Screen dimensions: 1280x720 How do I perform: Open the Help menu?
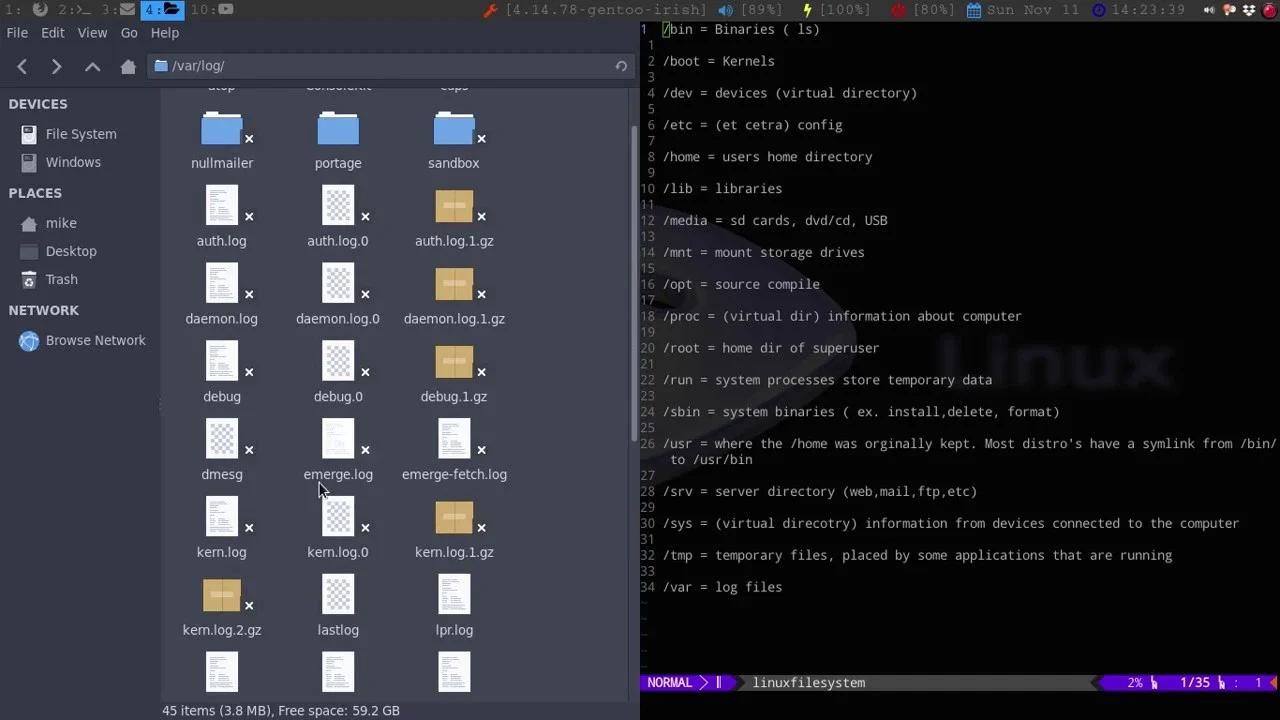[x=165, y=33]
